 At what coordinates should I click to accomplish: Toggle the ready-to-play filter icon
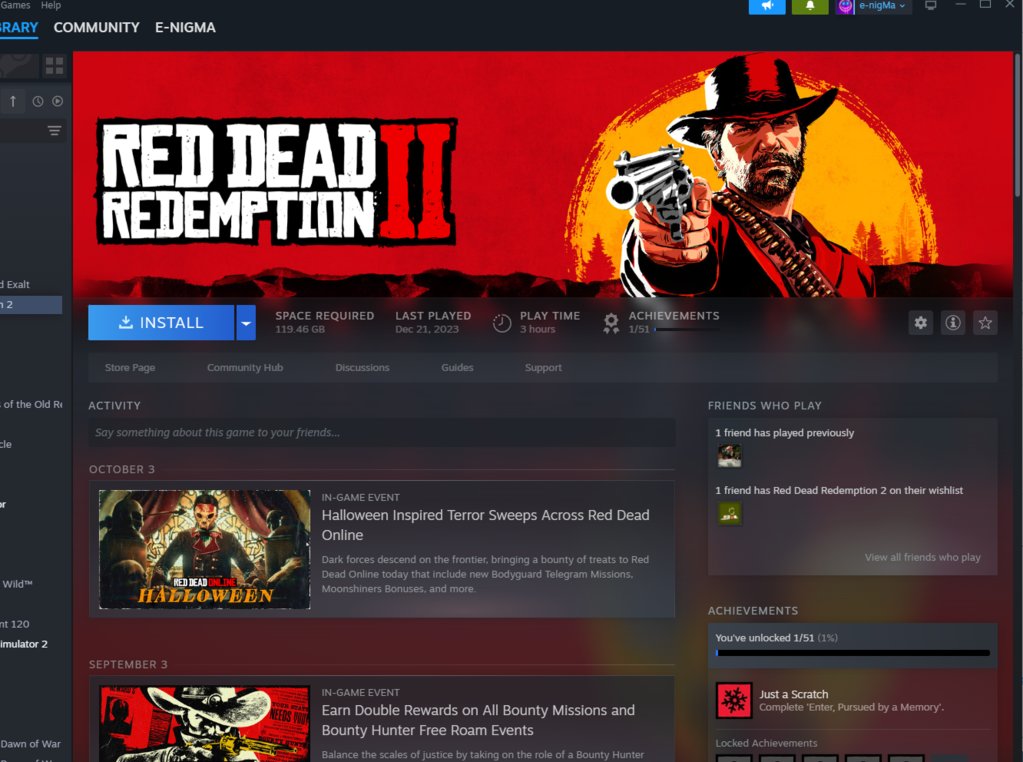click(58, 101)
